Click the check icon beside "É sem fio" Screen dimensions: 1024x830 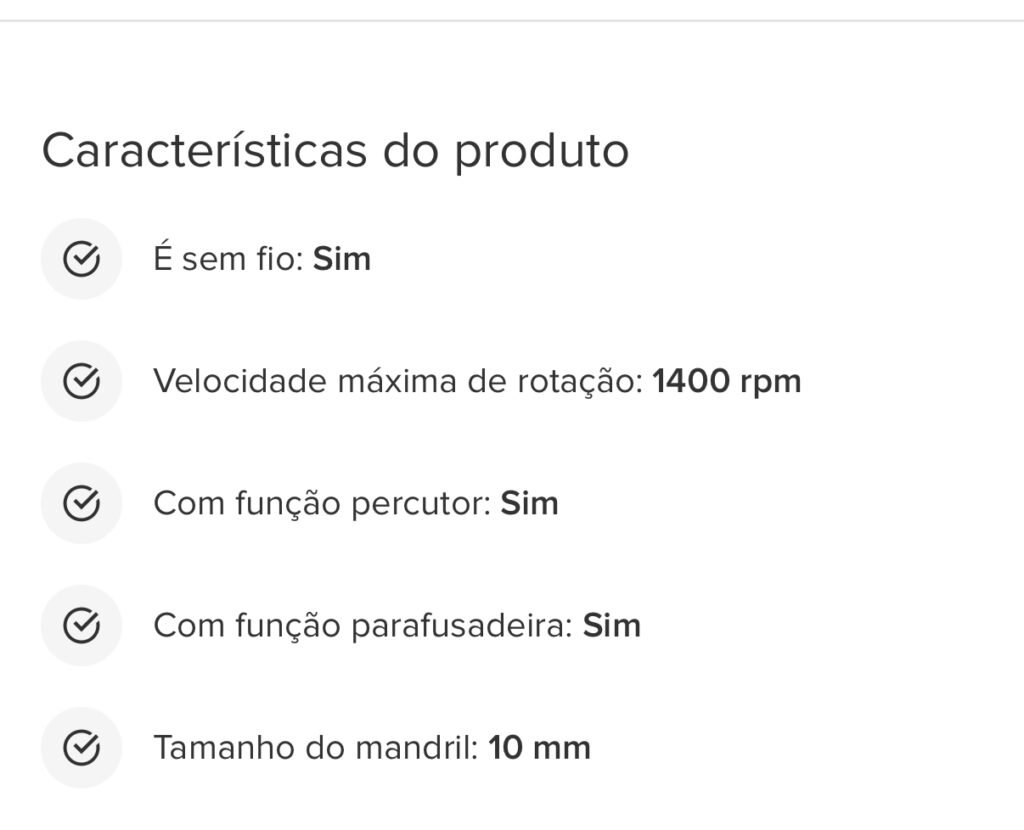coord(82,259)
